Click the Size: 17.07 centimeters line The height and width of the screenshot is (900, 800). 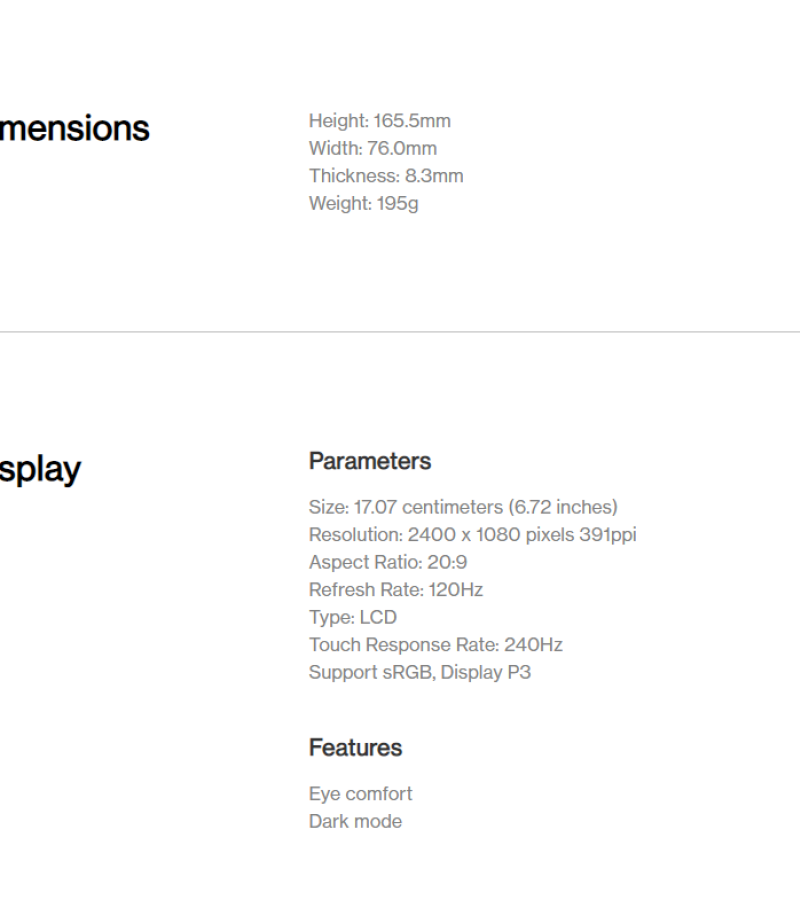[x=462, y=507]
